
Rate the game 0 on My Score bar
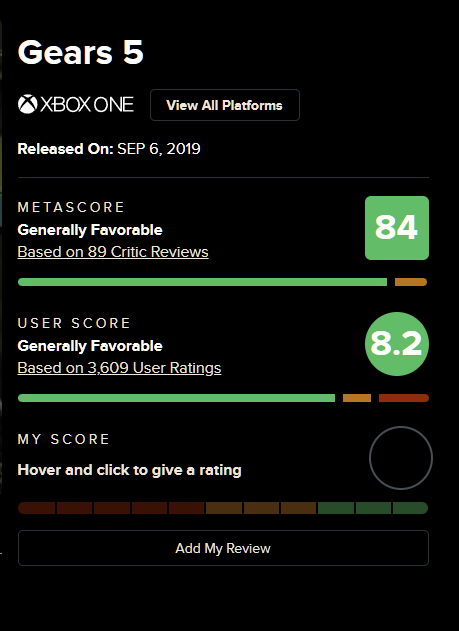pyautogui.click(x=37, y=508)
